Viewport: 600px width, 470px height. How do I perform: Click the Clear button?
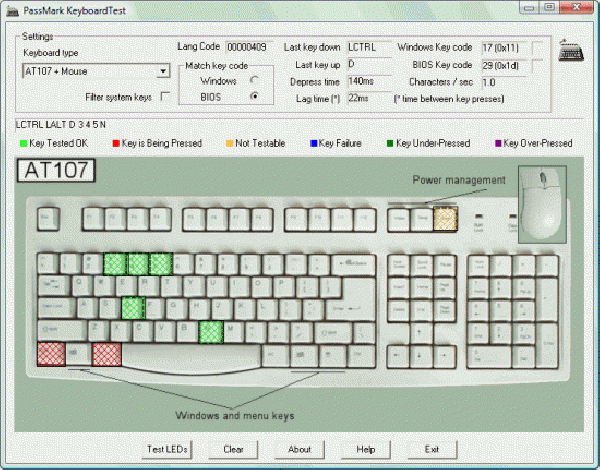coord(233,449)
